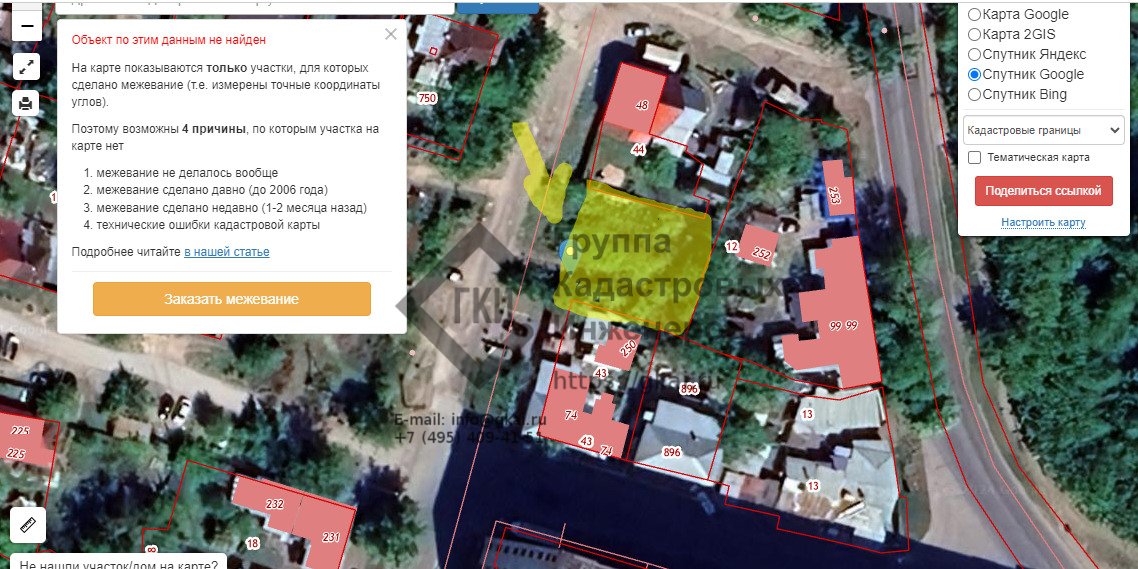
Task: Open Настроить карту link
Action: pos(1044,222)
